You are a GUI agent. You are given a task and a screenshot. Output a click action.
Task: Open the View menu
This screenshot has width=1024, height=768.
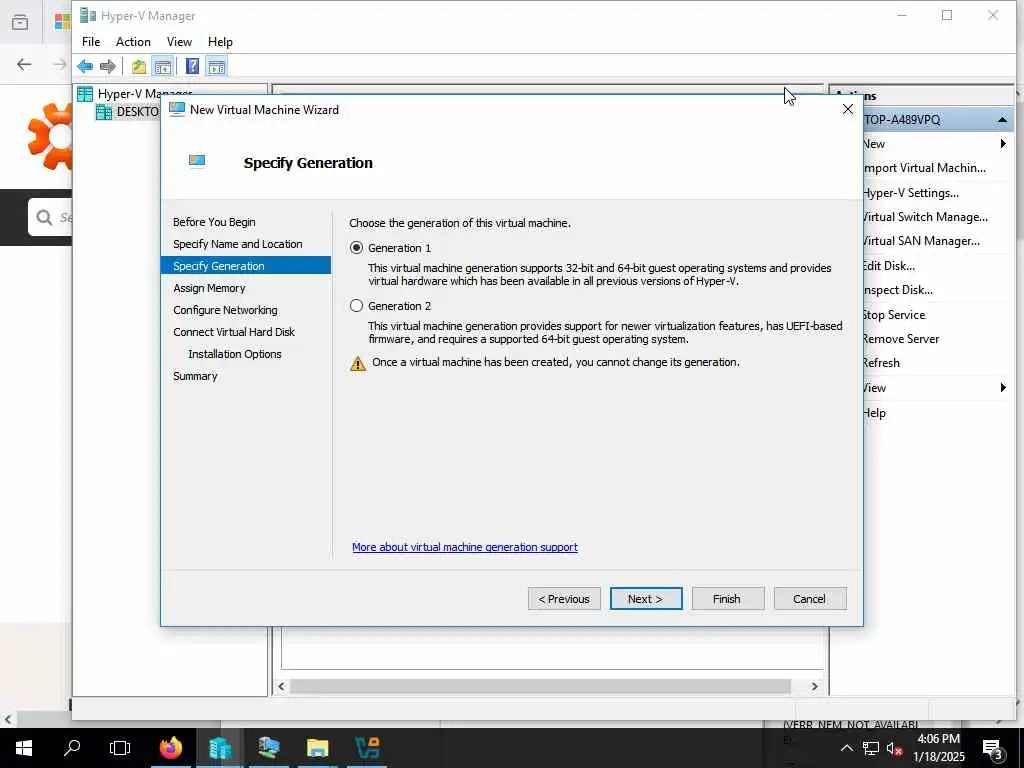click(179, 42)
